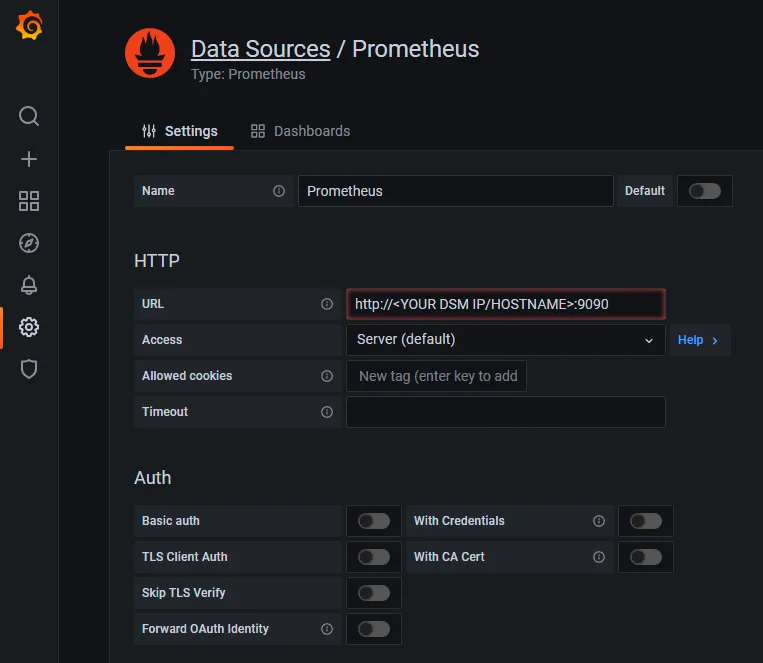Click the Prometheus flame logo
The height and width of the screenshot is (663, 763).
click(x=150, y=53)
